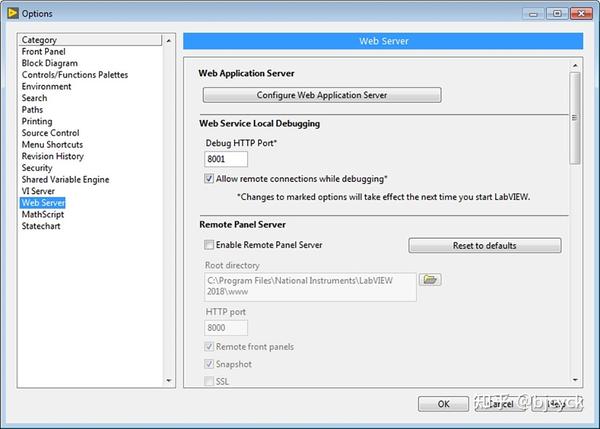Toggle Allow remote connections while debugging
Screen dimensions: 600x429
pos(209,179)
